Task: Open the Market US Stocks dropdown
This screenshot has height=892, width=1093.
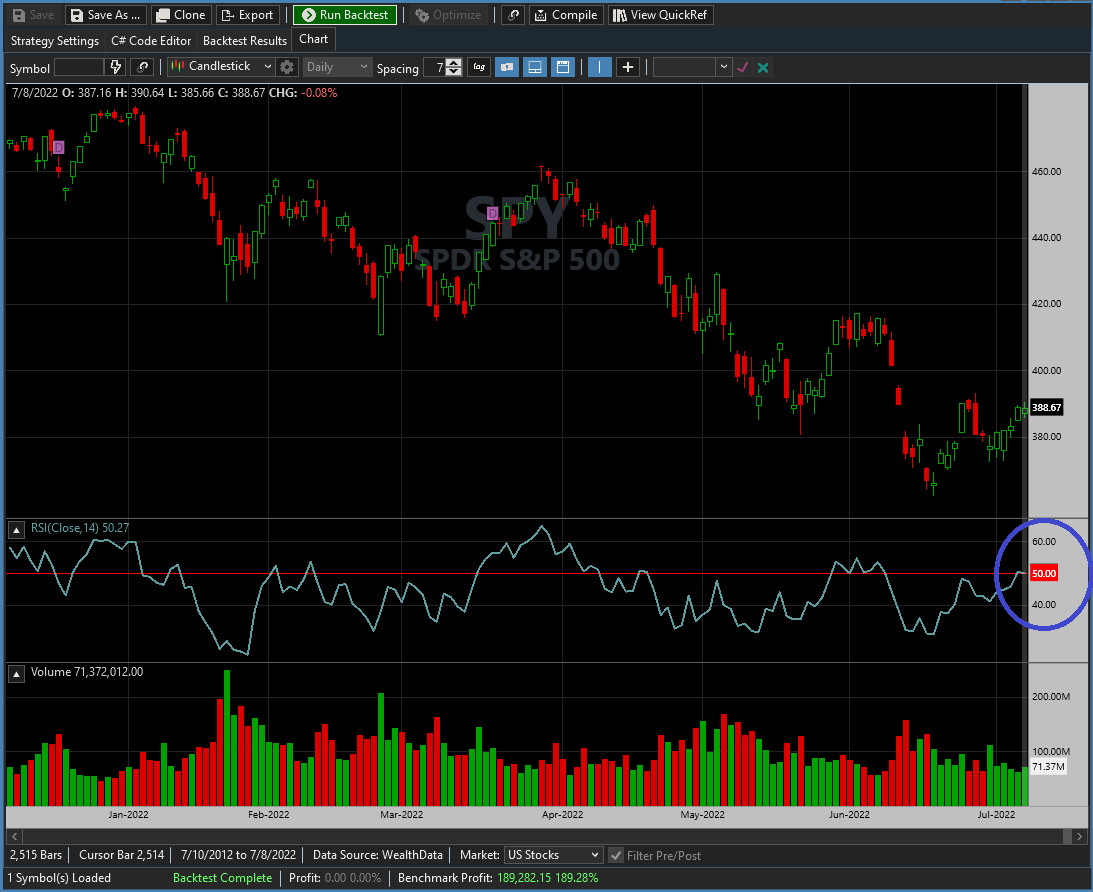Action: (x=553, y=855)
